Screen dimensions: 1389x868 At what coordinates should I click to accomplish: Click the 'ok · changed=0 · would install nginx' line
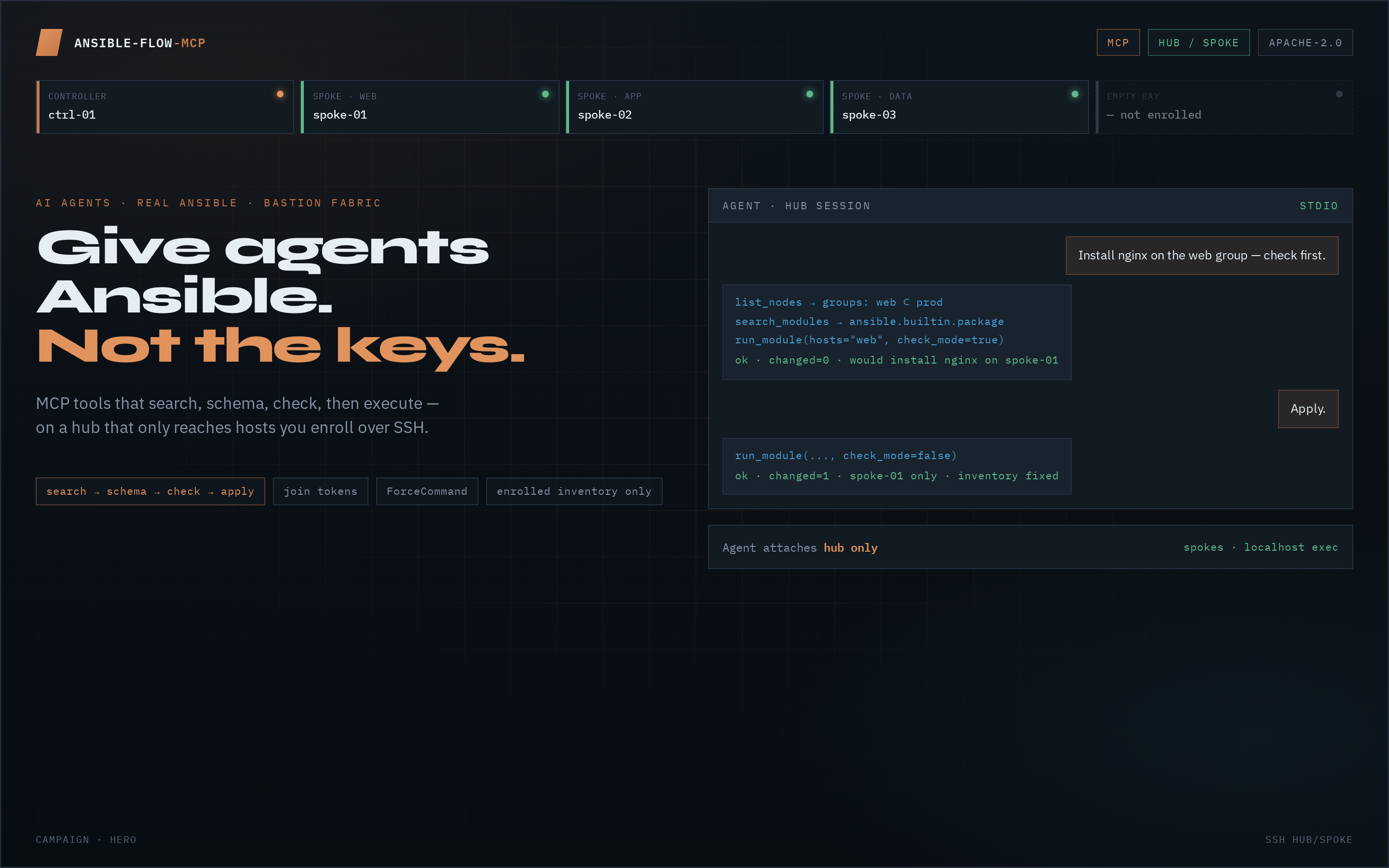897,360
